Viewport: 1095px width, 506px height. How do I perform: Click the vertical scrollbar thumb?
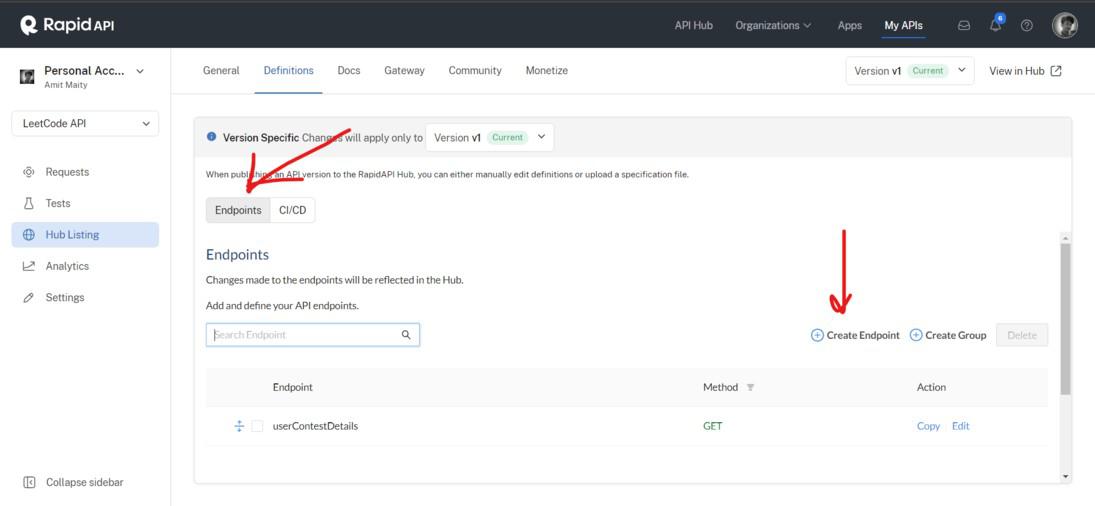click(1065, 319)
